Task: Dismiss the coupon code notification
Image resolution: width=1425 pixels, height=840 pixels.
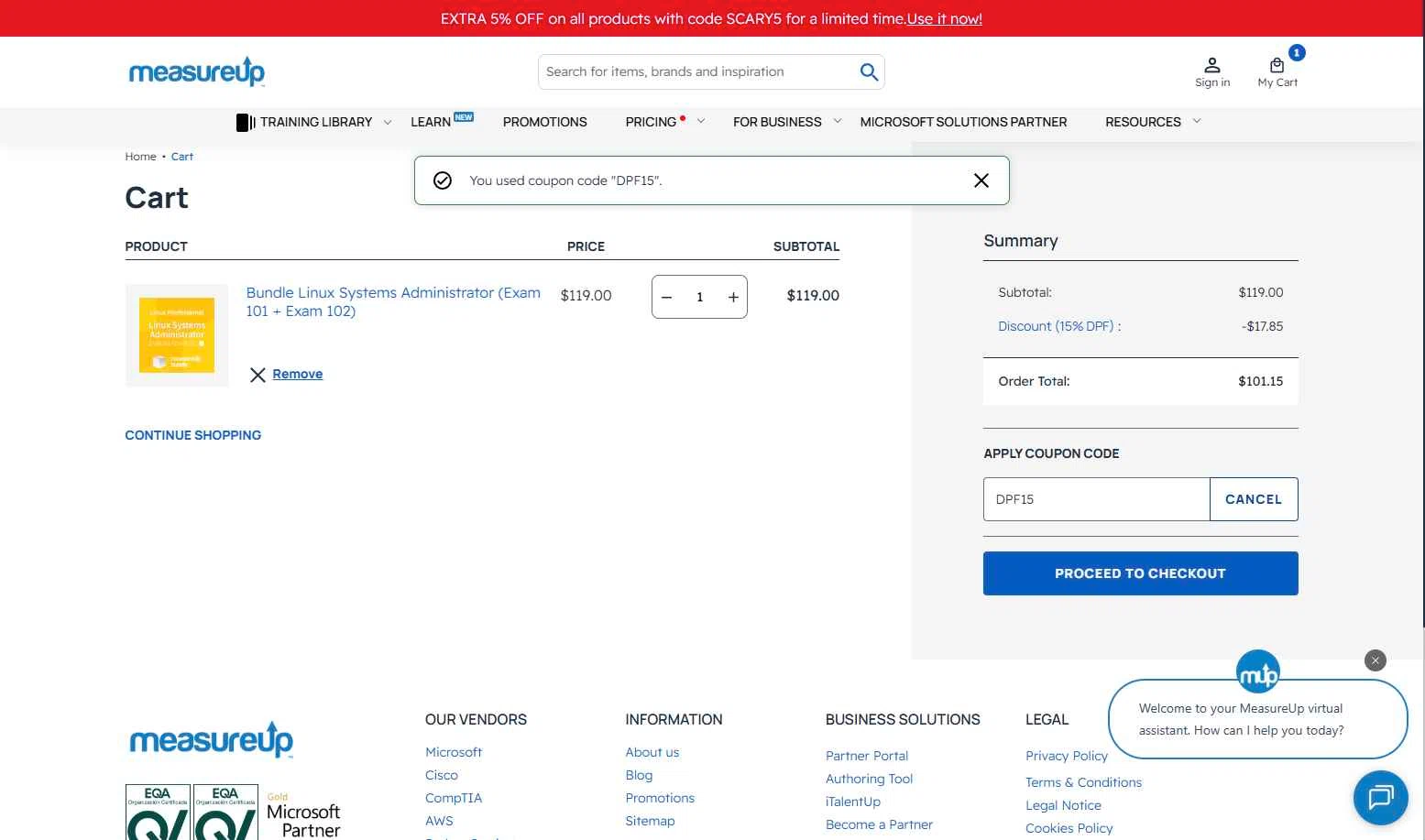Action: [x=981, y=180]
